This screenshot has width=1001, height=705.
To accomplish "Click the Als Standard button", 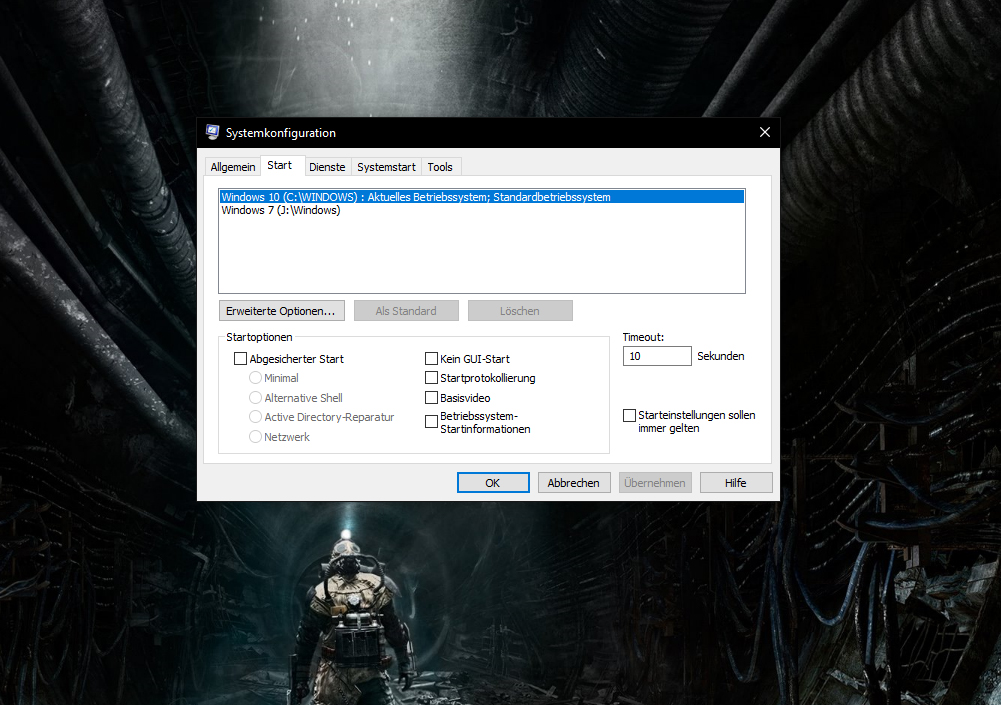I will click(x=406, y=311).
